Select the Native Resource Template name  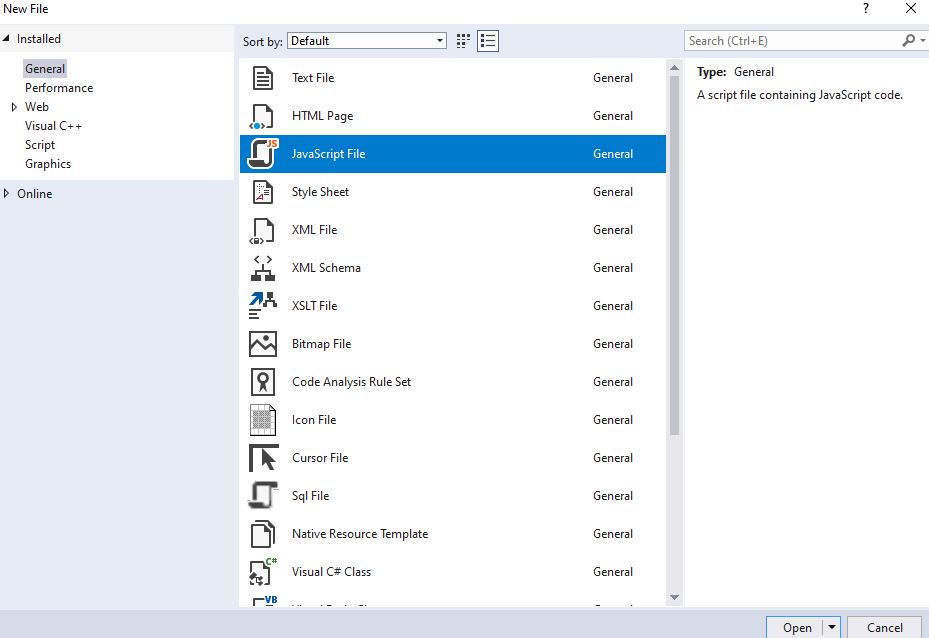(x=360, y=534)
